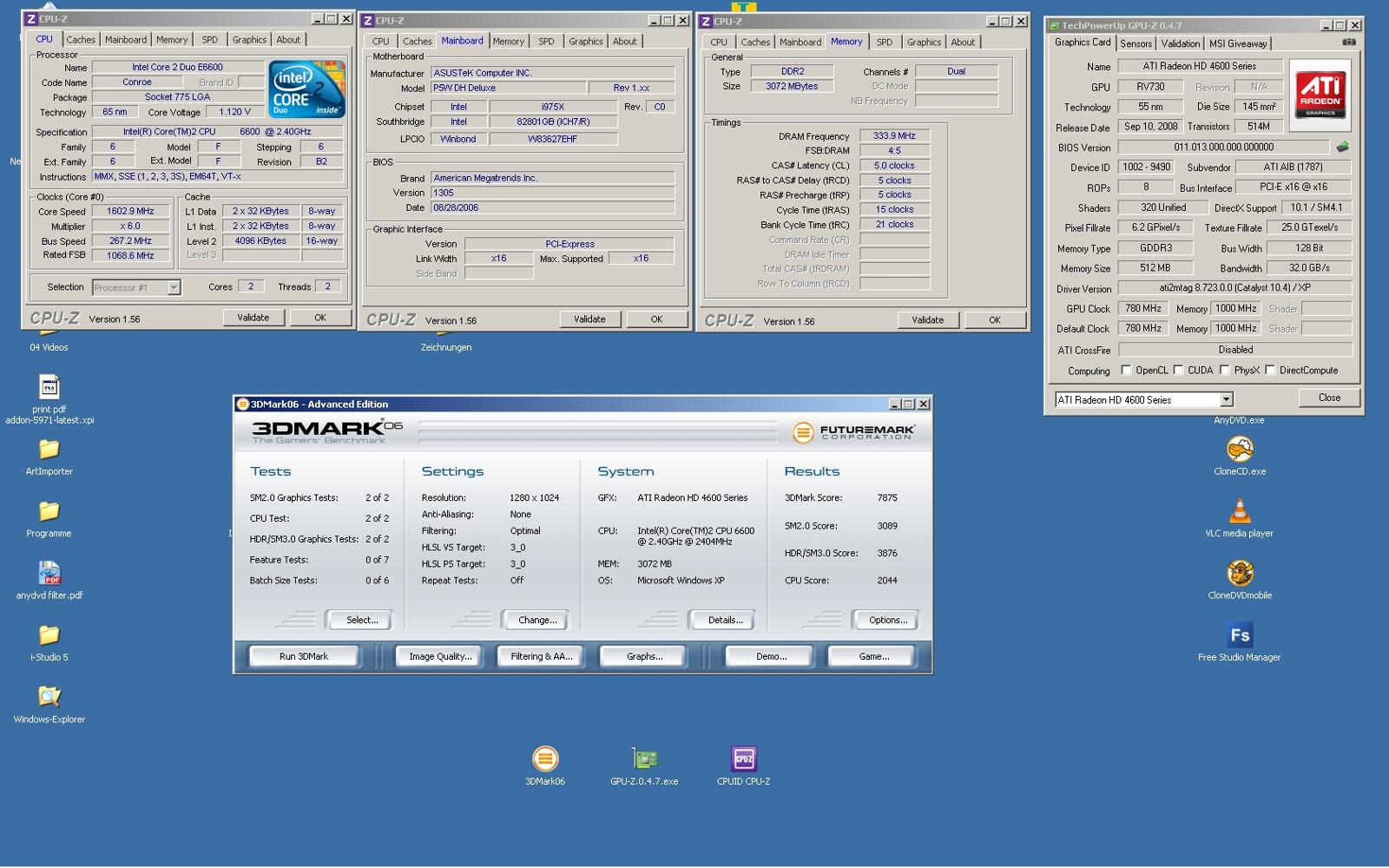Open the i-Studio 5 folder icon
Viewport: 1389px width, 868px height.
pyautogui.click(x=49, y=635)
